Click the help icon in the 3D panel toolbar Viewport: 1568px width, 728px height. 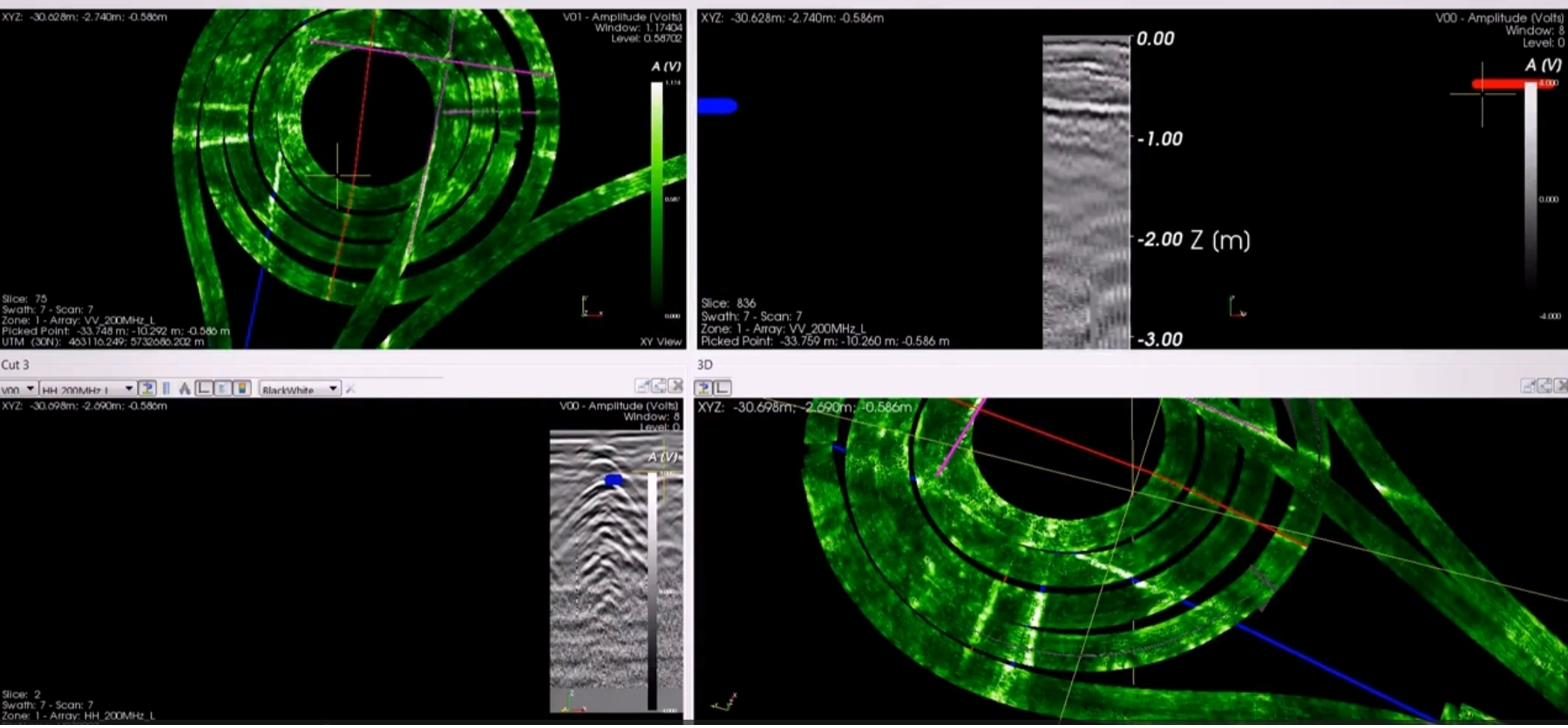click(x=704, y=387)
